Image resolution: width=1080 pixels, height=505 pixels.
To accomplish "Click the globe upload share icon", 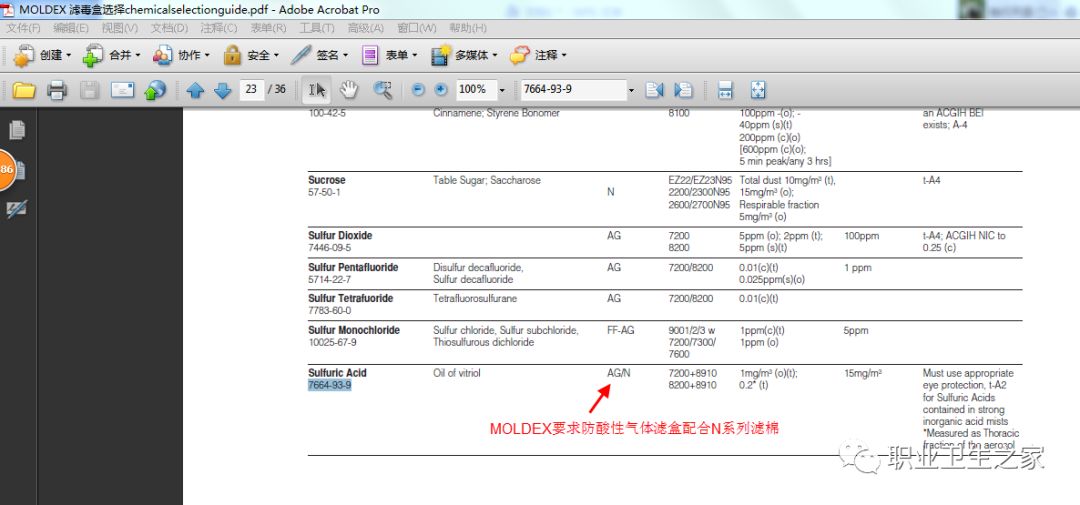I will coord(156,90).
